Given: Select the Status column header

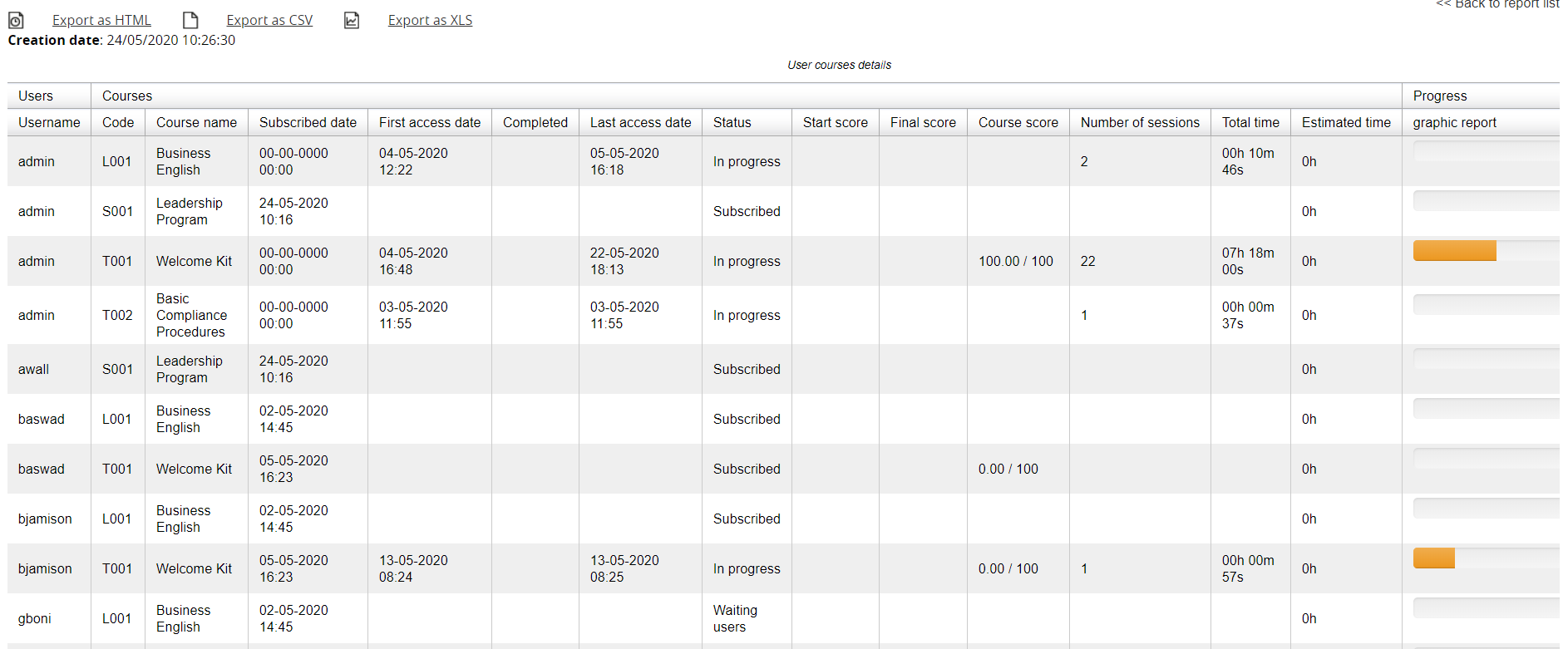Looking at the screenshot, I should click(732, 122).
